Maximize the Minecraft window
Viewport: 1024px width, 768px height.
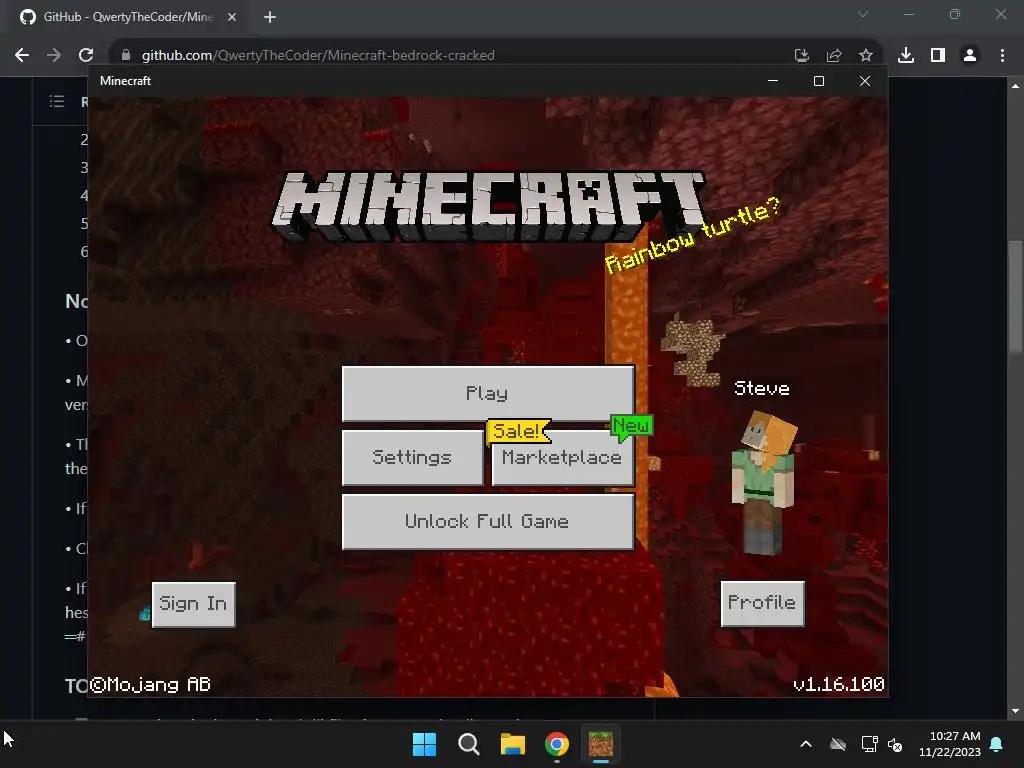pyautogui.click(x=819, y=80)
